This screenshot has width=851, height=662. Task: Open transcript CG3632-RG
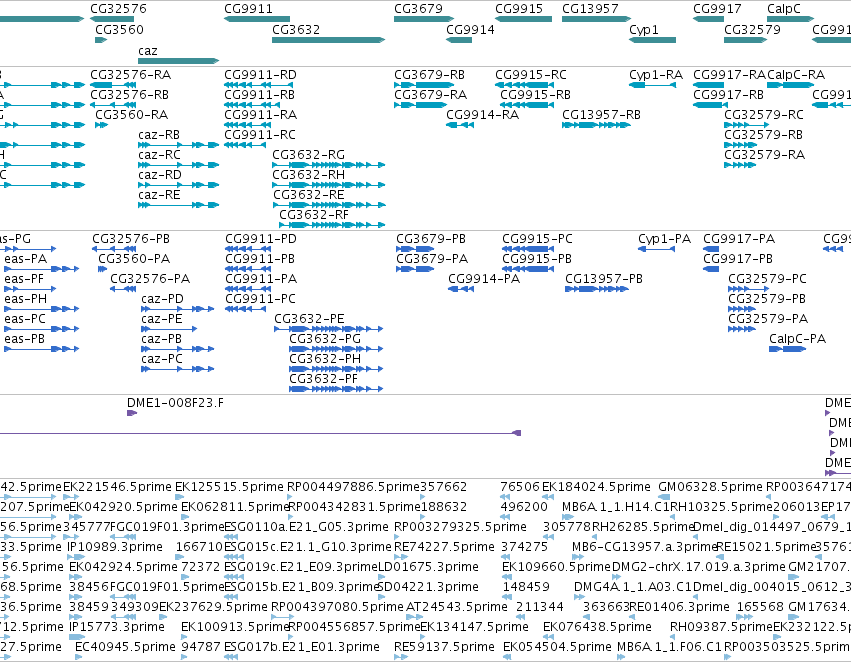point(308,155)
